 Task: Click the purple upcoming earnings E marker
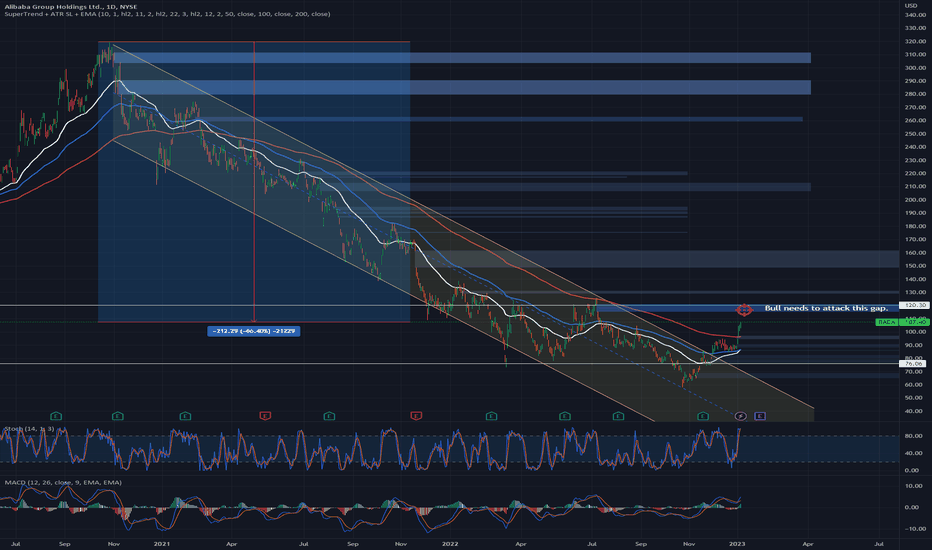[760, 416]
